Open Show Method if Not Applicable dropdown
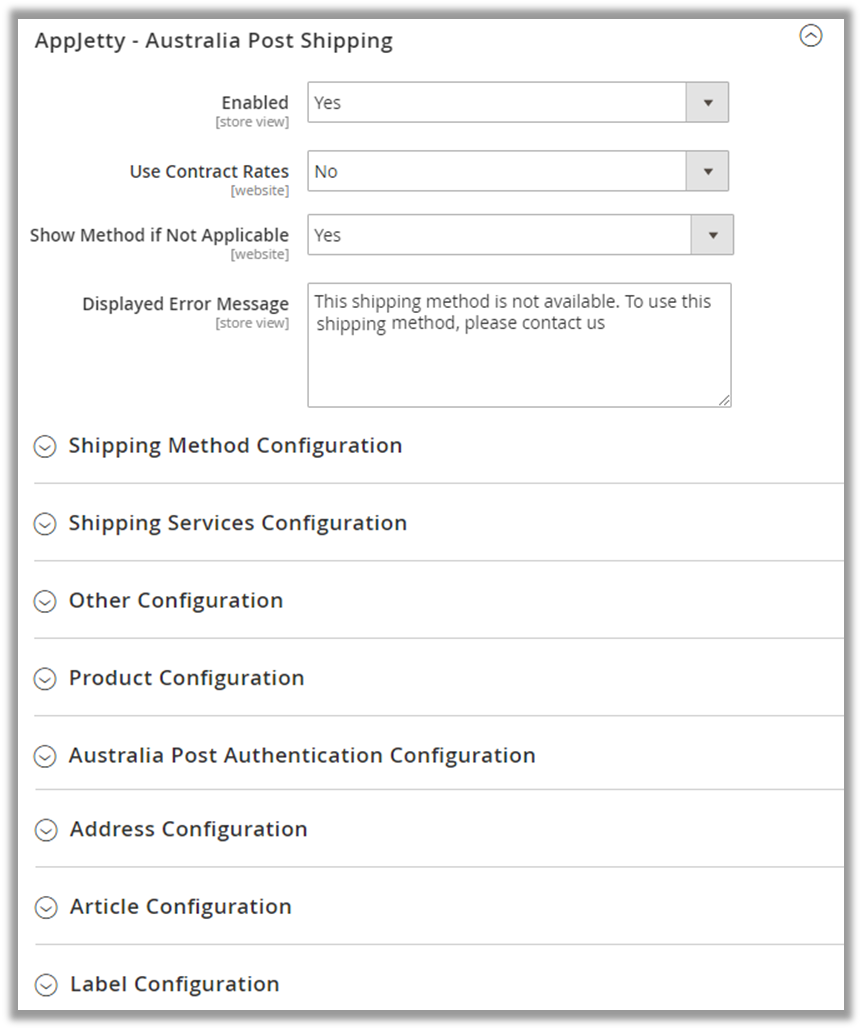This screenshot has width=863, height=1030. (499, 235)
